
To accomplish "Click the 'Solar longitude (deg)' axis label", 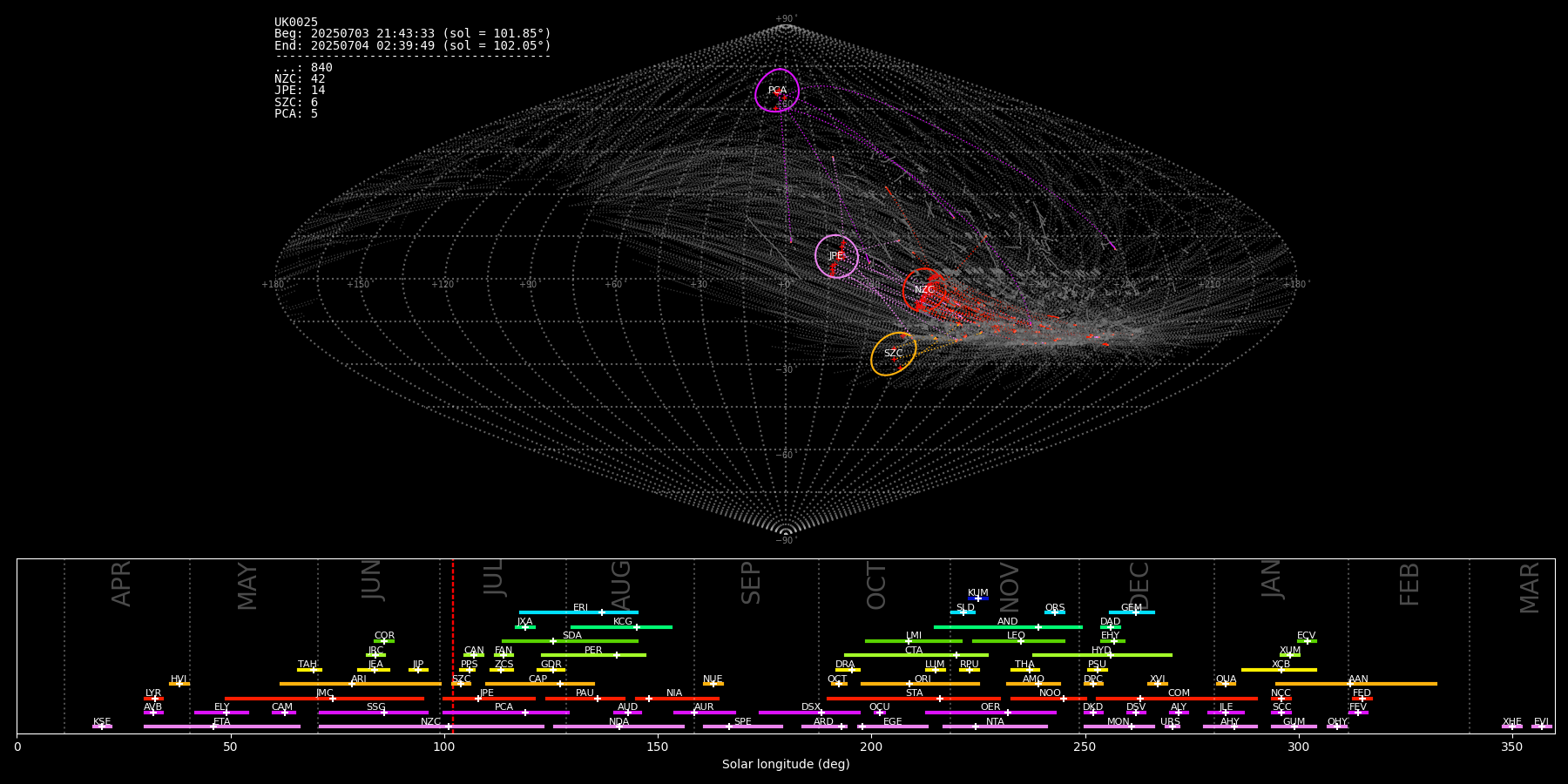I will pos(786,765).
